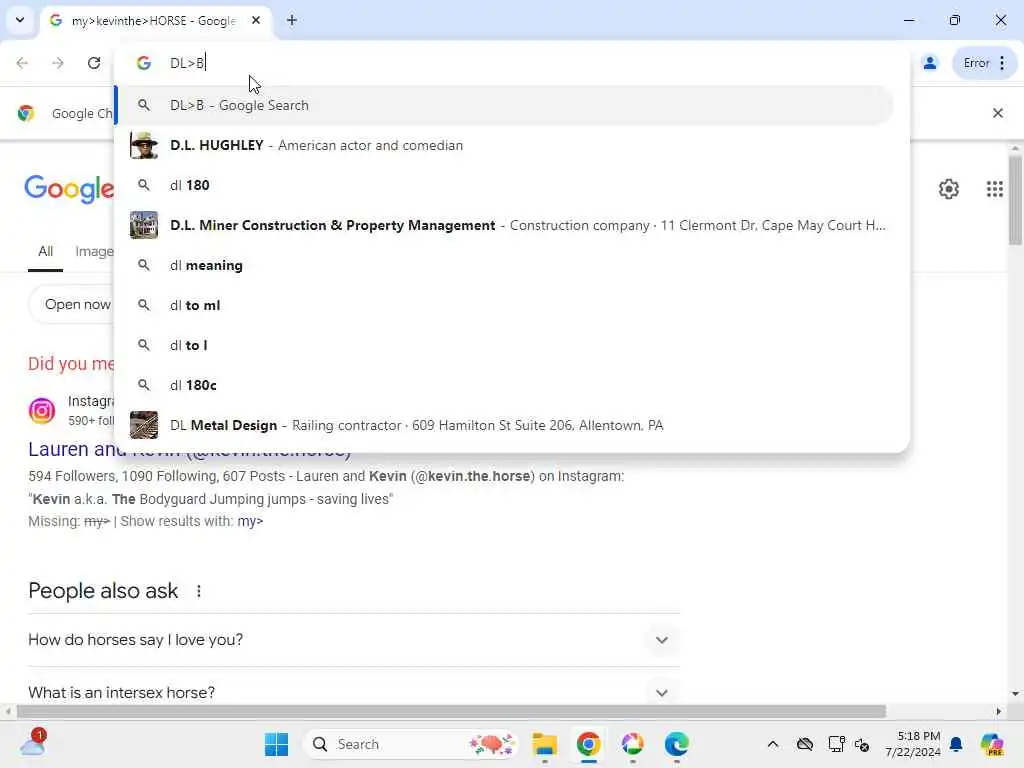Click the browser forward arrow
The width and height of the screenshot is (1024, 768).
[x=58, y=63]
